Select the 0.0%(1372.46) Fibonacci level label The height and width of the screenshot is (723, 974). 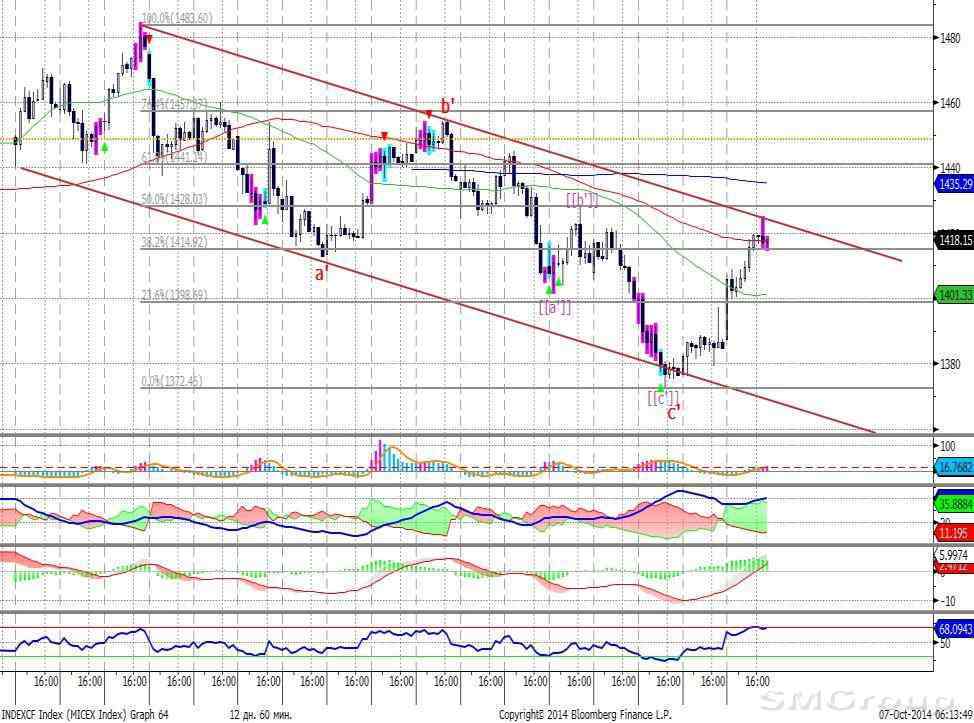(173, 381)
